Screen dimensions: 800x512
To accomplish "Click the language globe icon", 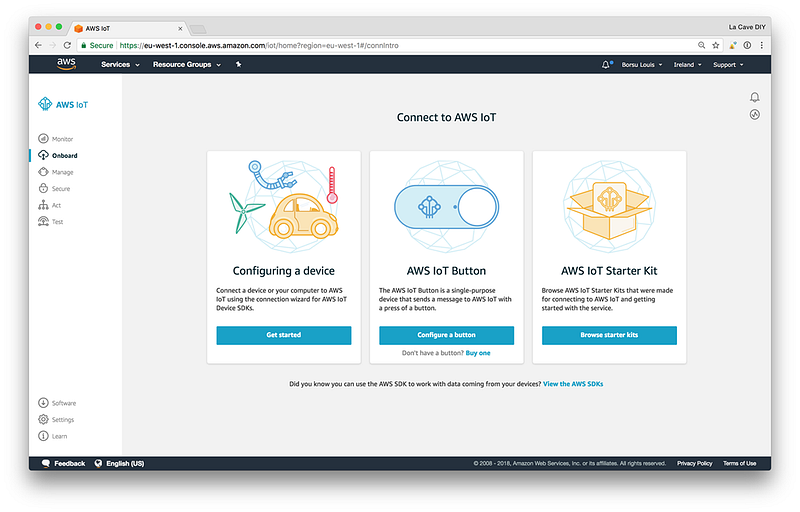I will [98, 463].
